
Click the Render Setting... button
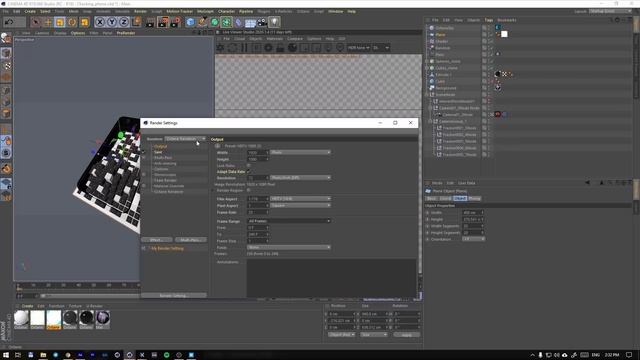click(173, 295)
